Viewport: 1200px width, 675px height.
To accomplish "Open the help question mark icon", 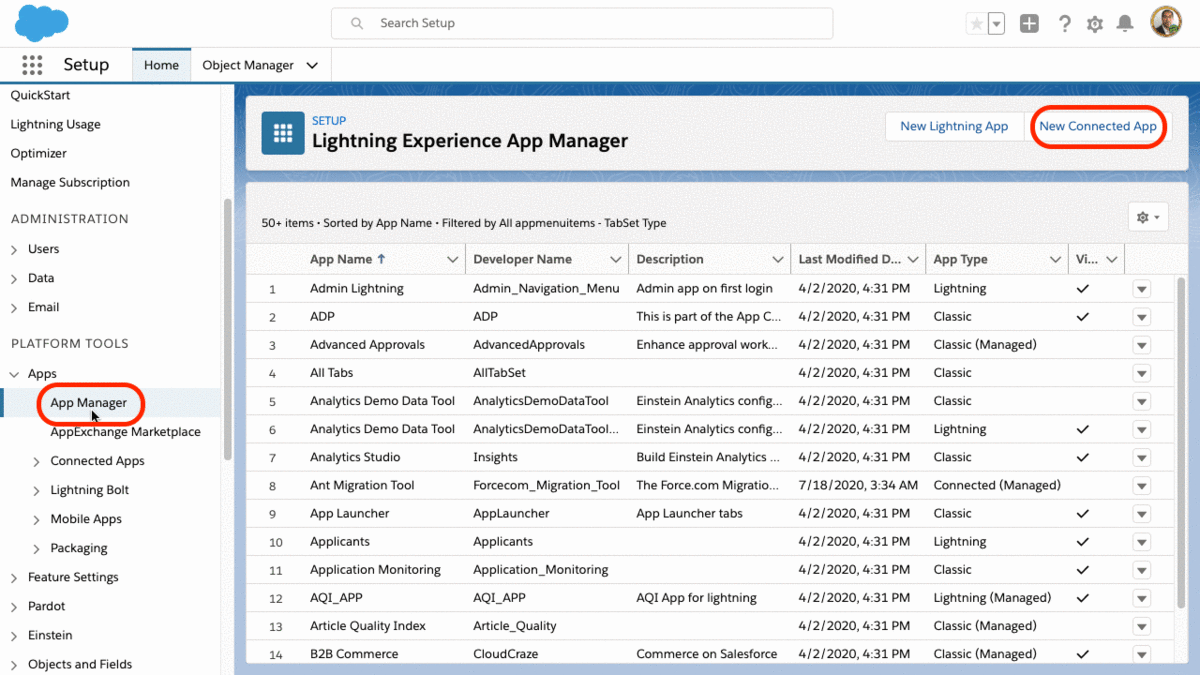I will (x=1065, y=24).
